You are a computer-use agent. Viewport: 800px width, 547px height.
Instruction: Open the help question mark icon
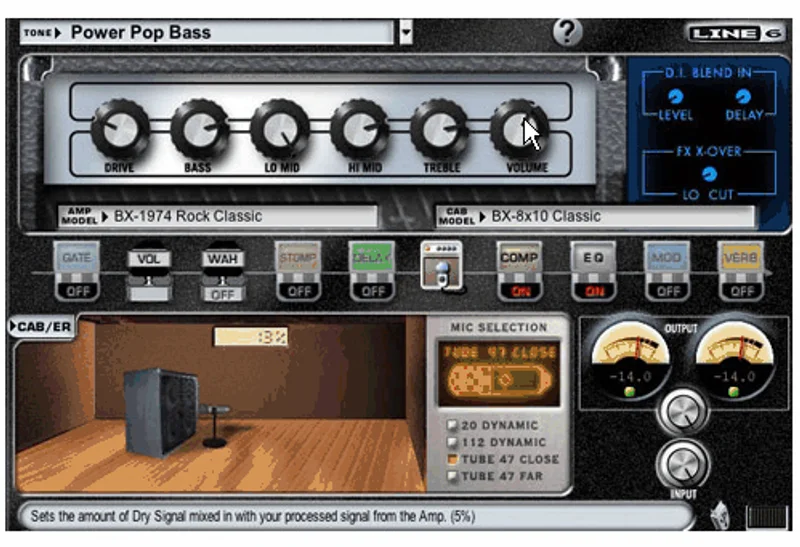(x=567, y=33)
